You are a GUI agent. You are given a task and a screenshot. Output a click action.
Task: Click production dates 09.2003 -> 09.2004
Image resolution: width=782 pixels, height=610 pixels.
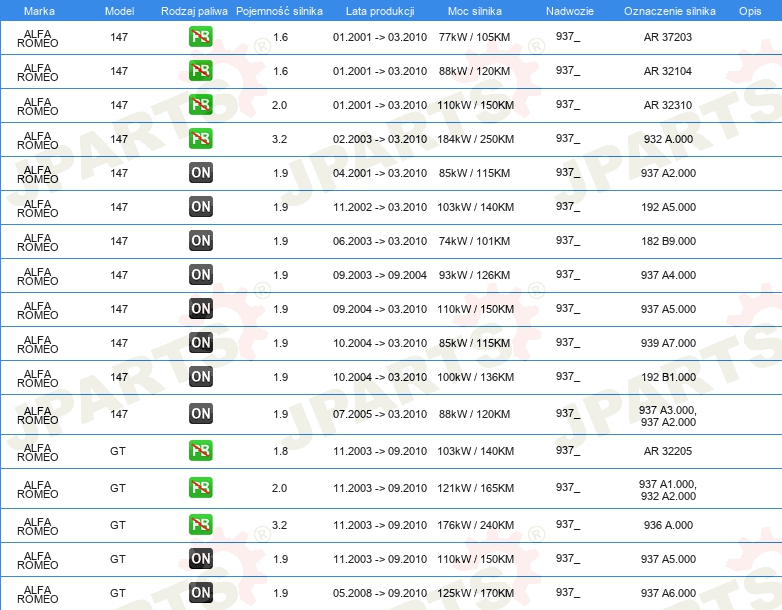[380, 275]
